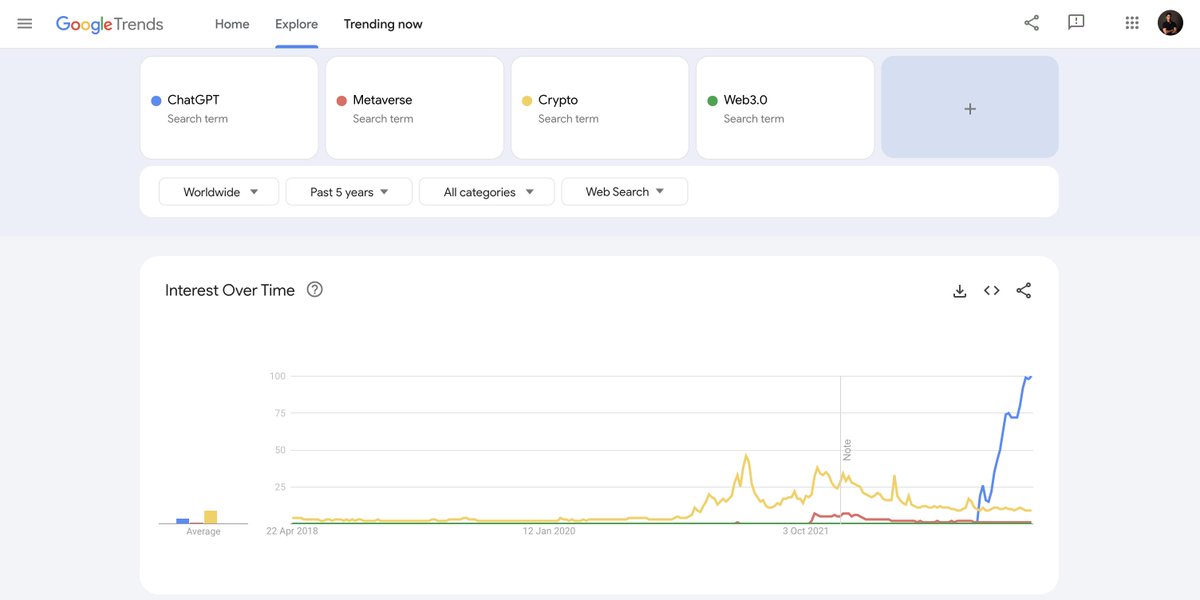Click the blue ChatGPT color dot
The height and width of the screenshot is (600, 1200).
pyautogui.click(x=156, y=100)
